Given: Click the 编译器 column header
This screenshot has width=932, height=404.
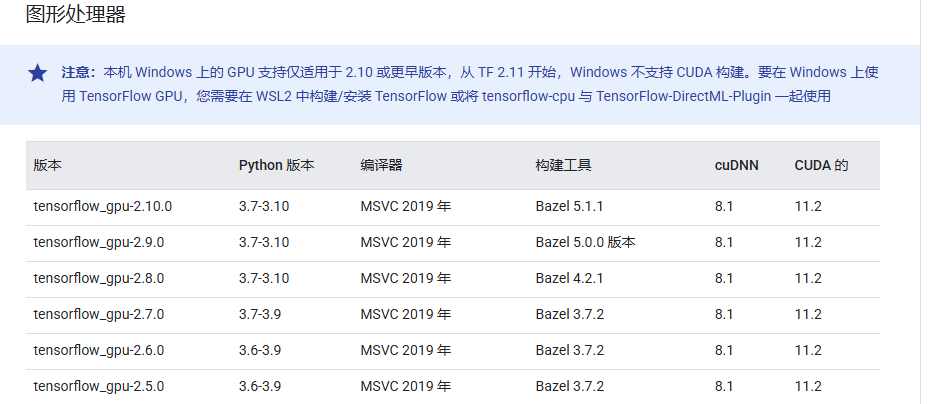Looking at the screenshot, I should point(382,165).
